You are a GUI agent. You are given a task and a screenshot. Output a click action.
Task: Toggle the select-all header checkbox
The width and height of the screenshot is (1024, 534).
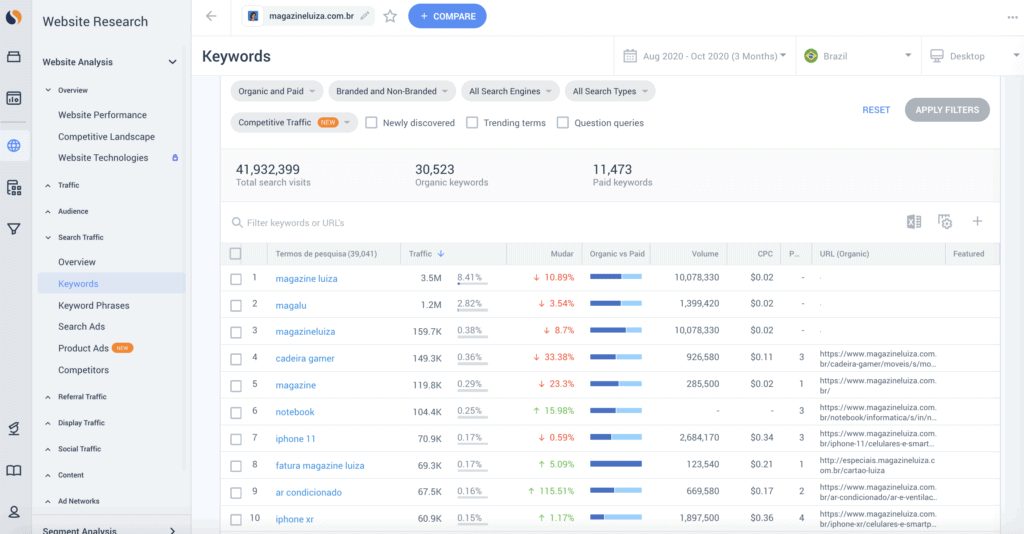click(236, 254)
